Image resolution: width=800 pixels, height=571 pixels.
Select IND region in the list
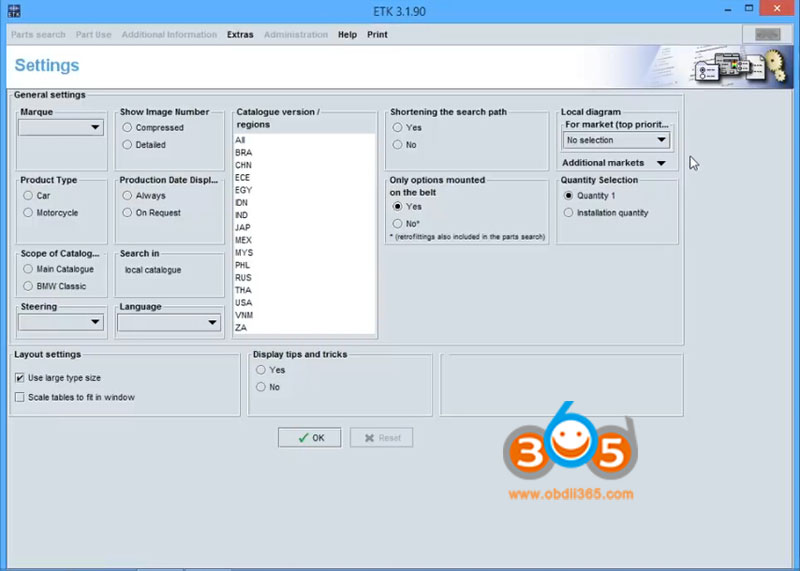(305, 215)
